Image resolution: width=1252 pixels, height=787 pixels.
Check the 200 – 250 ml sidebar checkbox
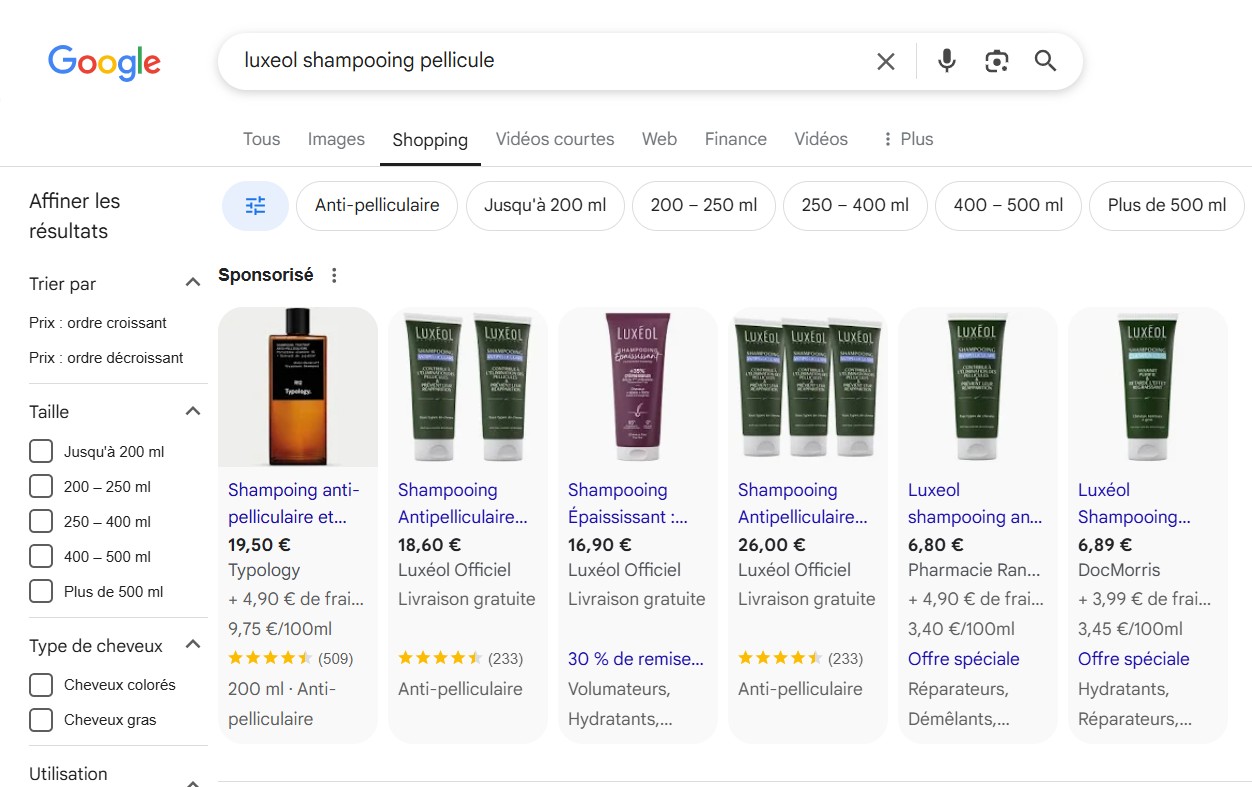[x=41, y=486]
